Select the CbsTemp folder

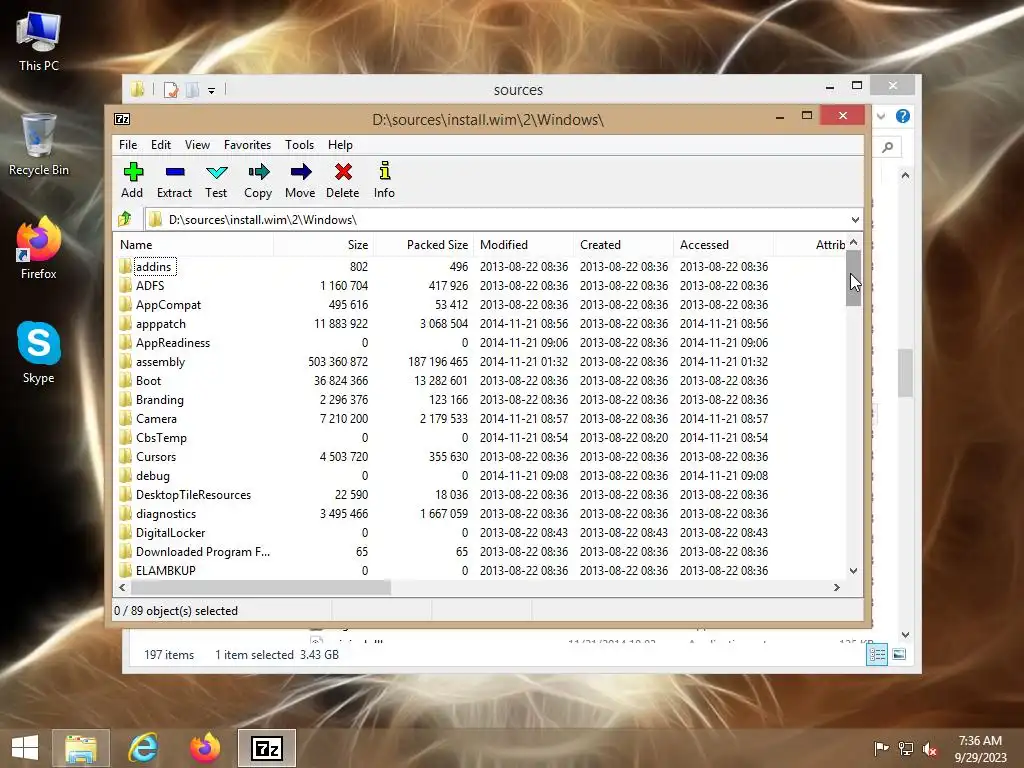pos(161,438)
